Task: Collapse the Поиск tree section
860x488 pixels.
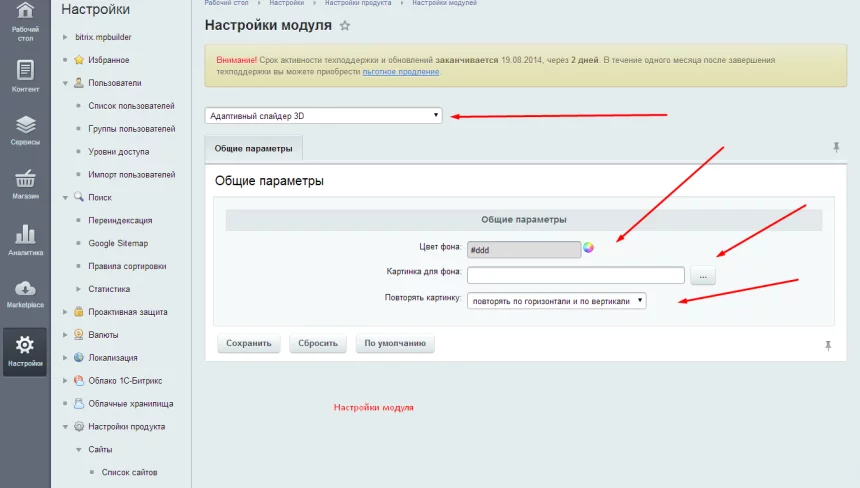Action: (66, 198)
